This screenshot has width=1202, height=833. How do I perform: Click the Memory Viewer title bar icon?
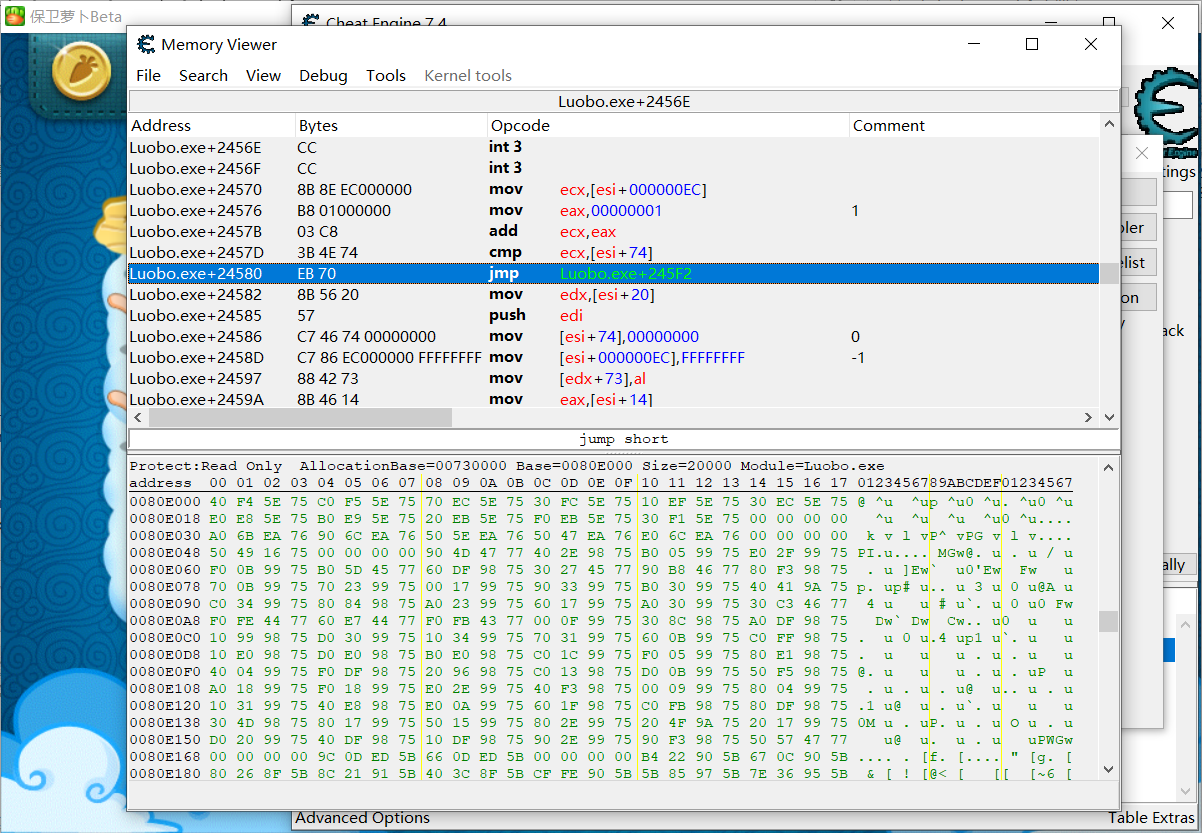tap(146, 44)
